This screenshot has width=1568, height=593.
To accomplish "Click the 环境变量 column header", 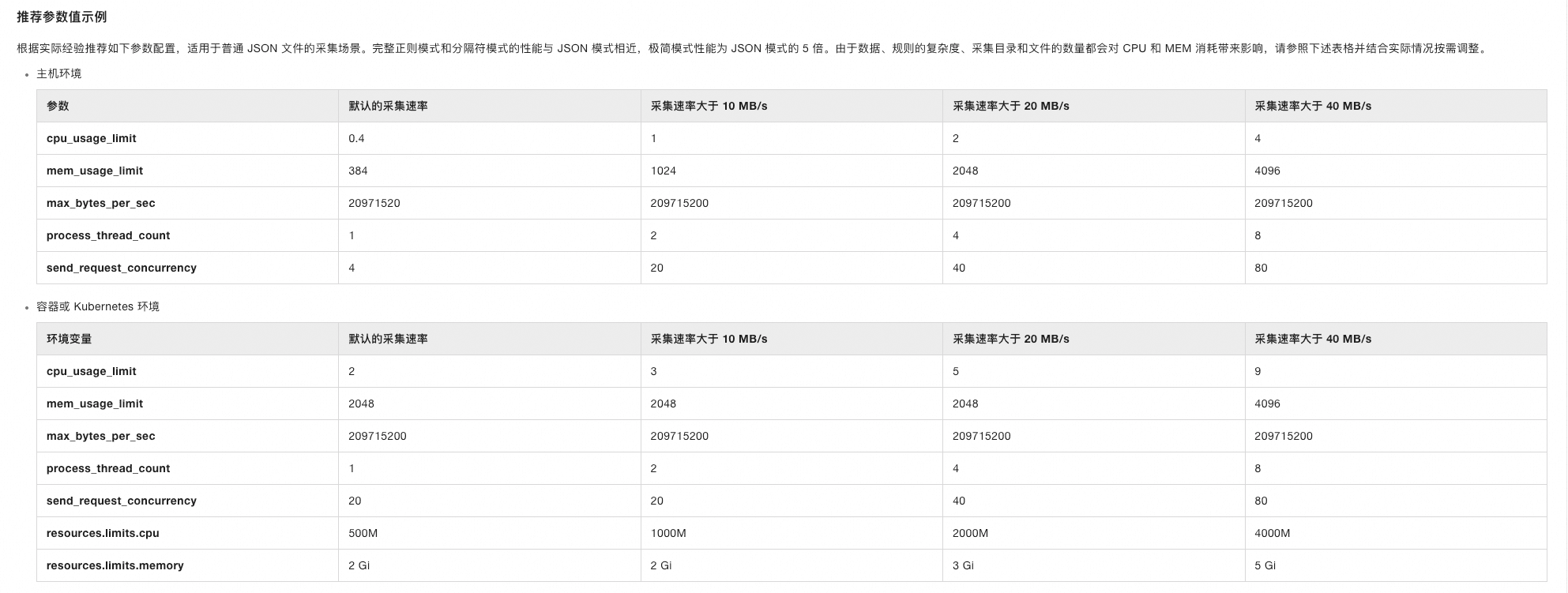I will 69,339.
